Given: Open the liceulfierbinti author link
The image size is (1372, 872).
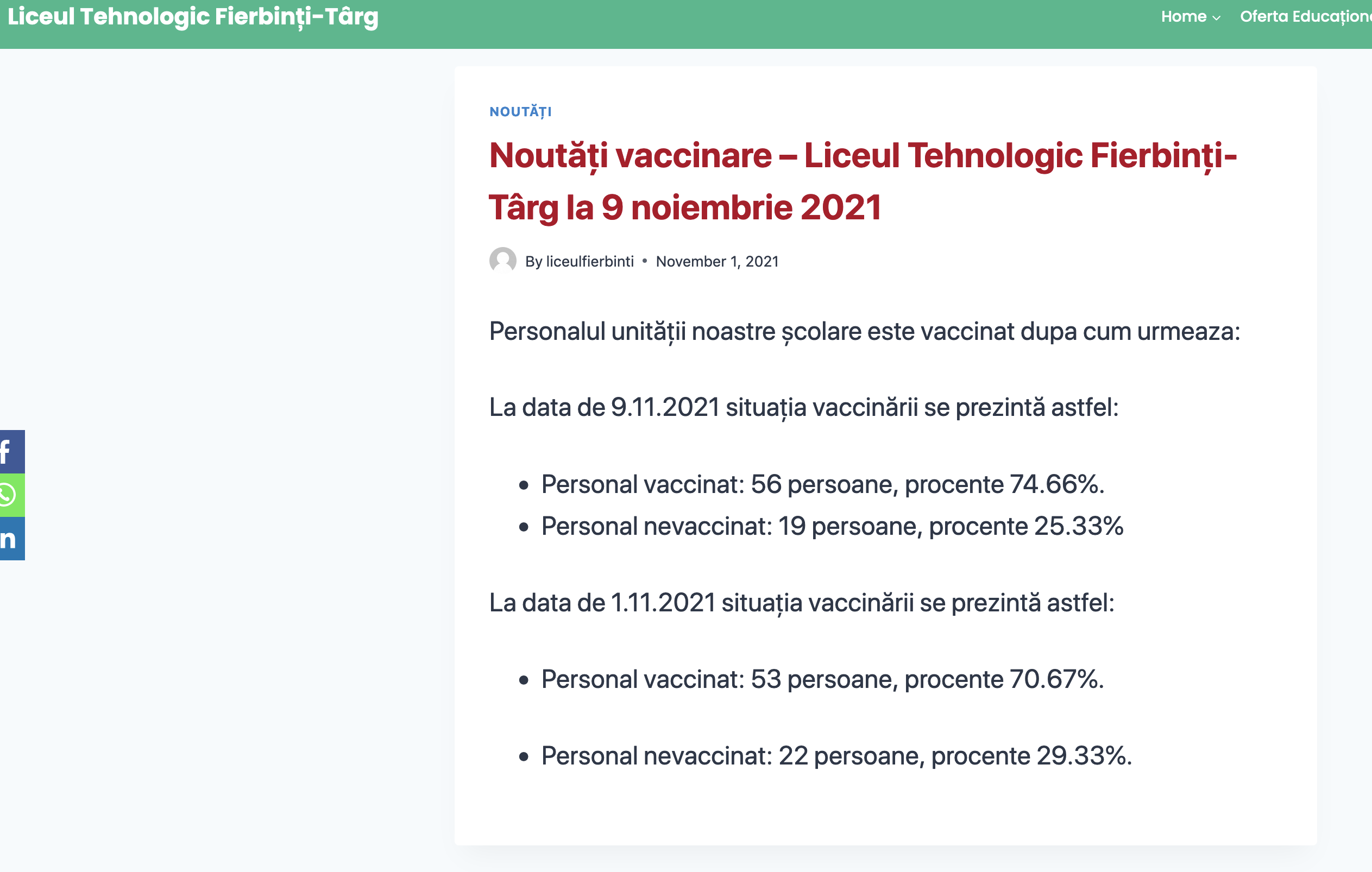Looking at the screenshot, I should (x=590, y=261).
